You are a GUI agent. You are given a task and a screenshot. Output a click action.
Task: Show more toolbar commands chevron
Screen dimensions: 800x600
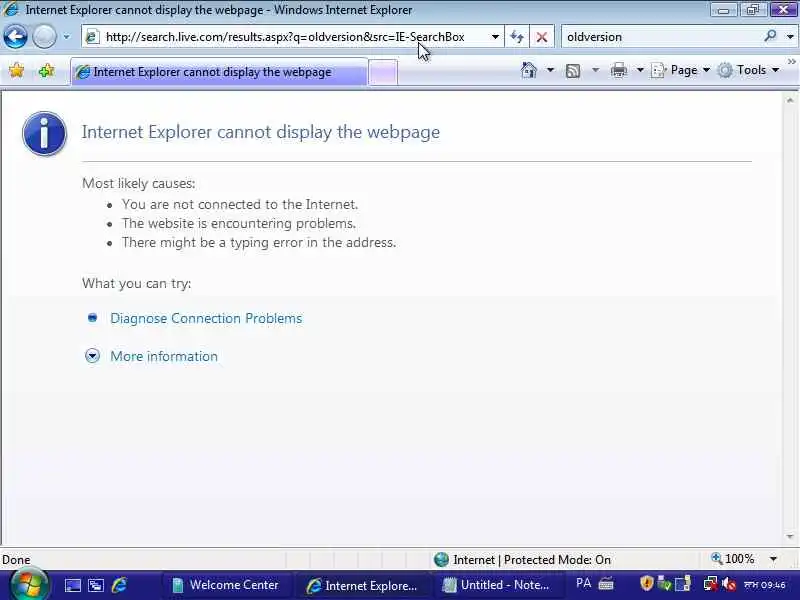click(791, 62)
